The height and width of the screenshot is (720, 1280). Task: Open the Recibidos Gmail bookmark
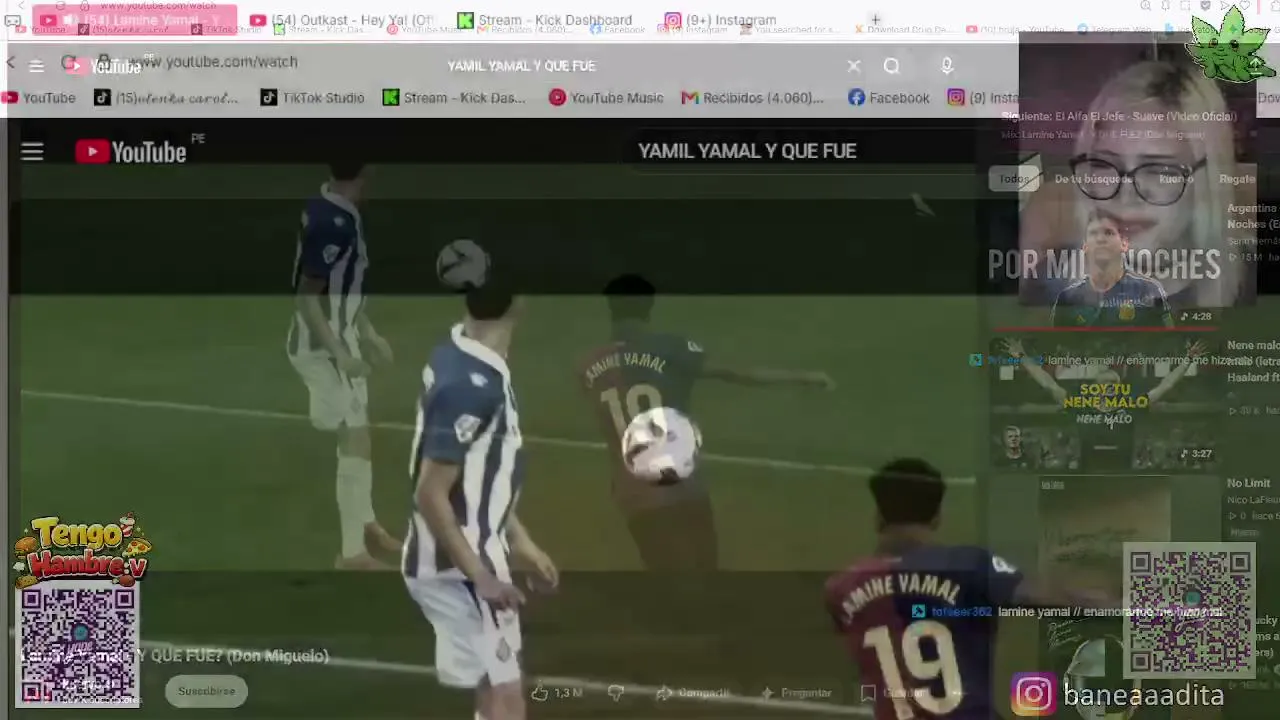pyautogui.click(x=752, y=97)
